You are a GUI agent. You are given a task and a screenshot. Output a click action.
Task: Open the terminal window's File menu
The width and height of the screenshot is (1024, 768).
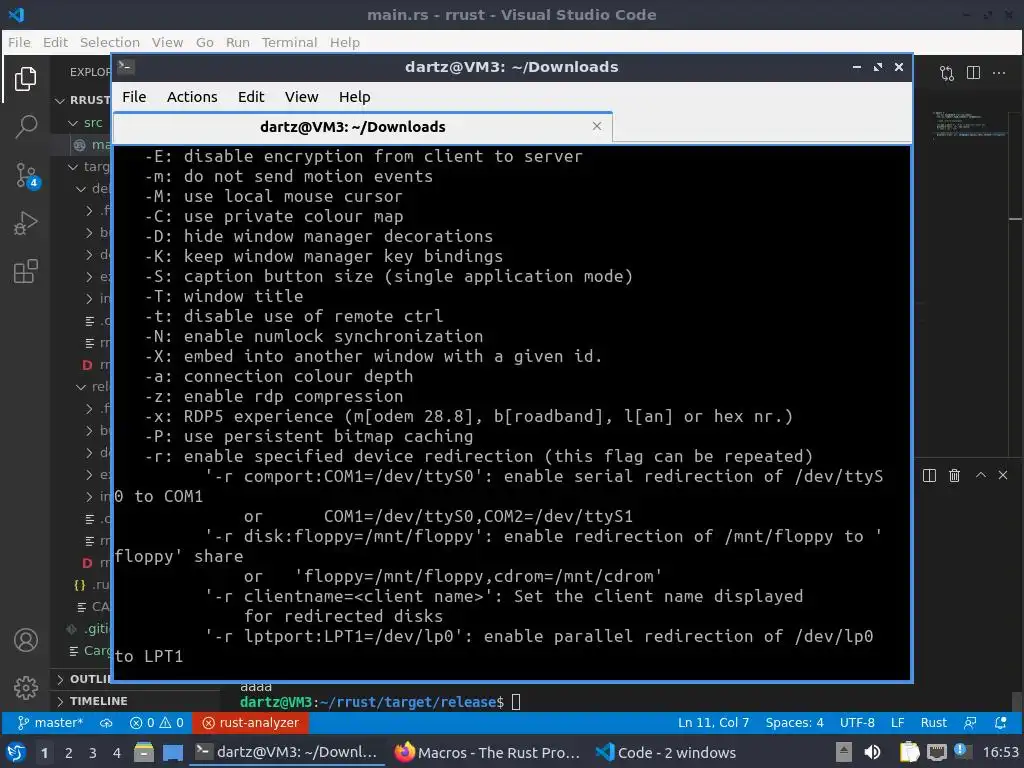(134, 97)
